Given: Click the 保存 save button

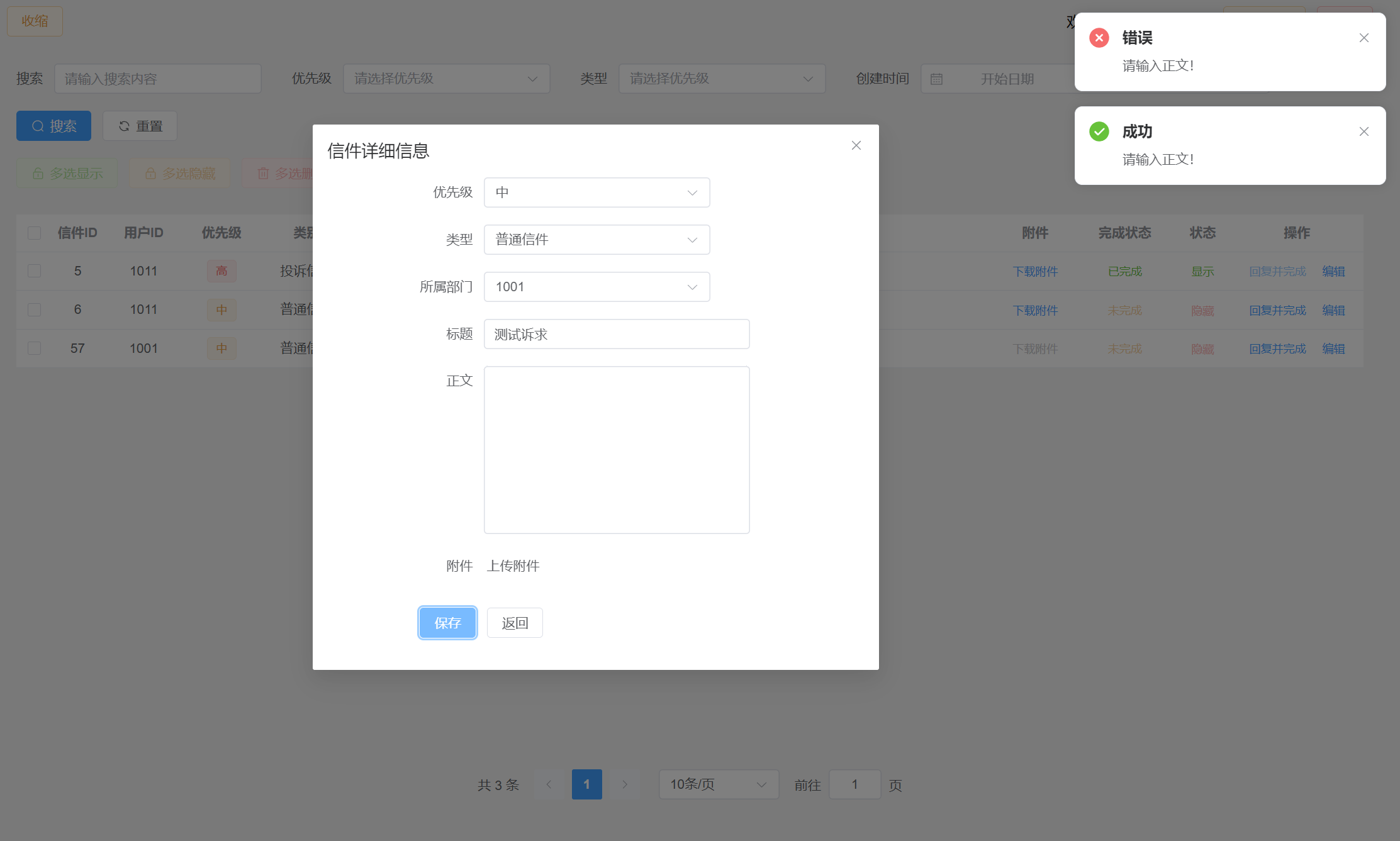Looking at the screenshot, I should point(447,623).
